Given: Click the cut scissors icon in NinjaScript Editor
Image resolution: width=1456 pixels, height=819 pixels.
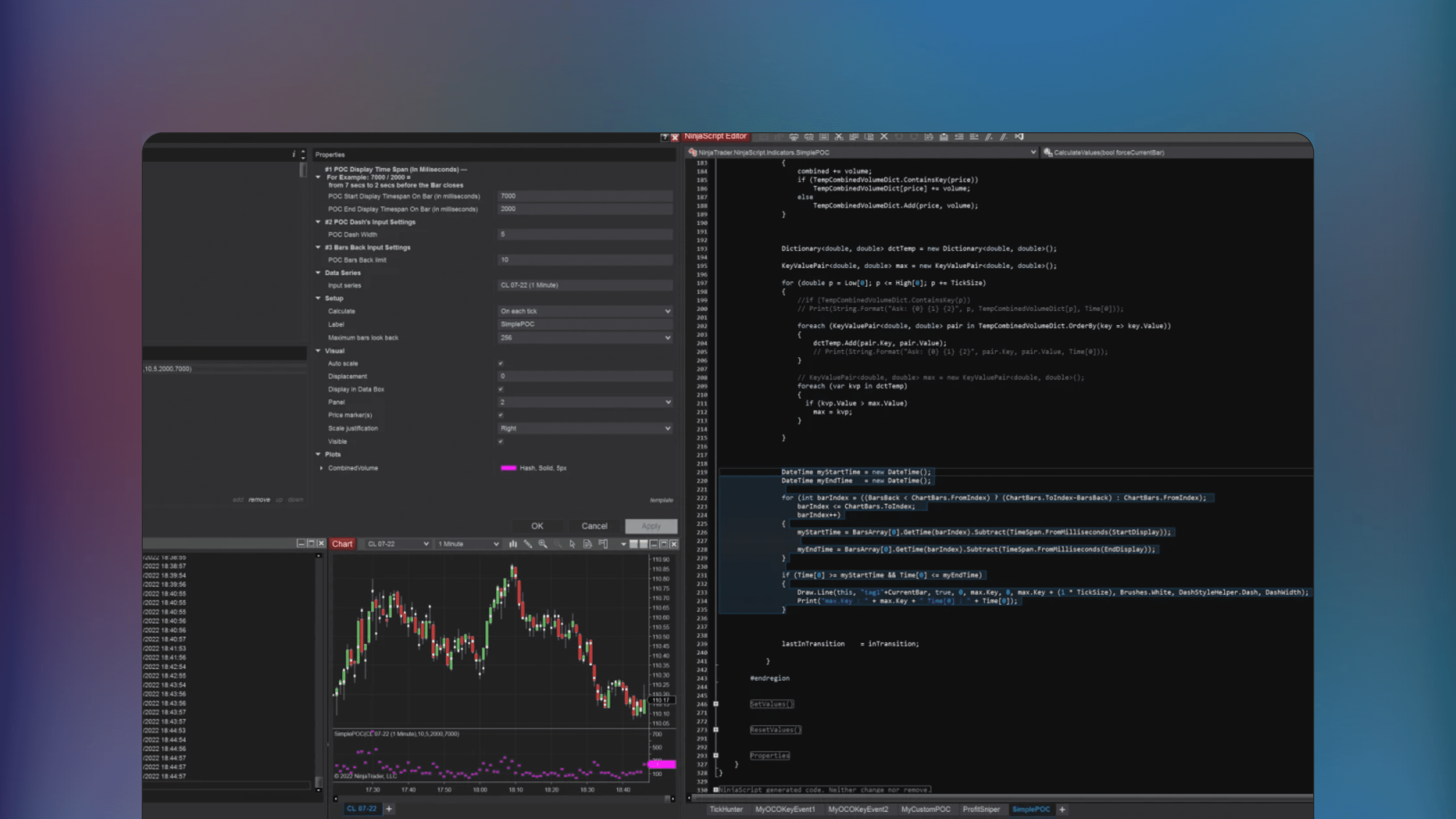Looking at the screenshot, I should tap(839, 137).
